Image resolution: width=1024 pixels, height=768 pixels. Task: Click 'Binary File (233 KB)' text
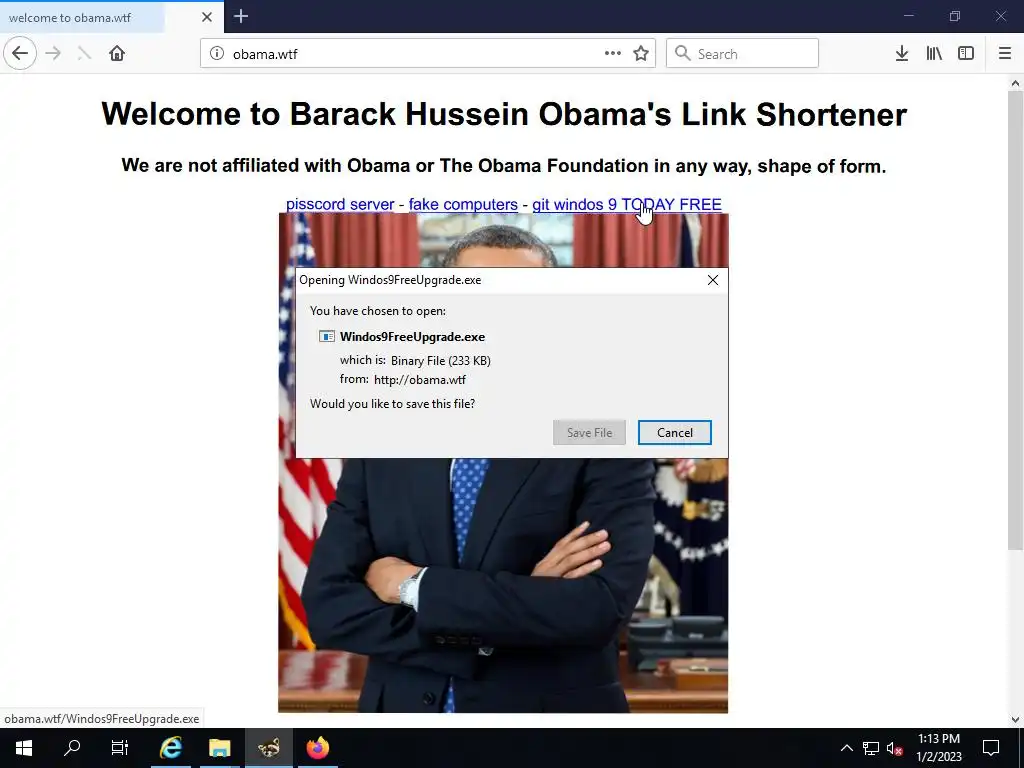tap(441, 360)
